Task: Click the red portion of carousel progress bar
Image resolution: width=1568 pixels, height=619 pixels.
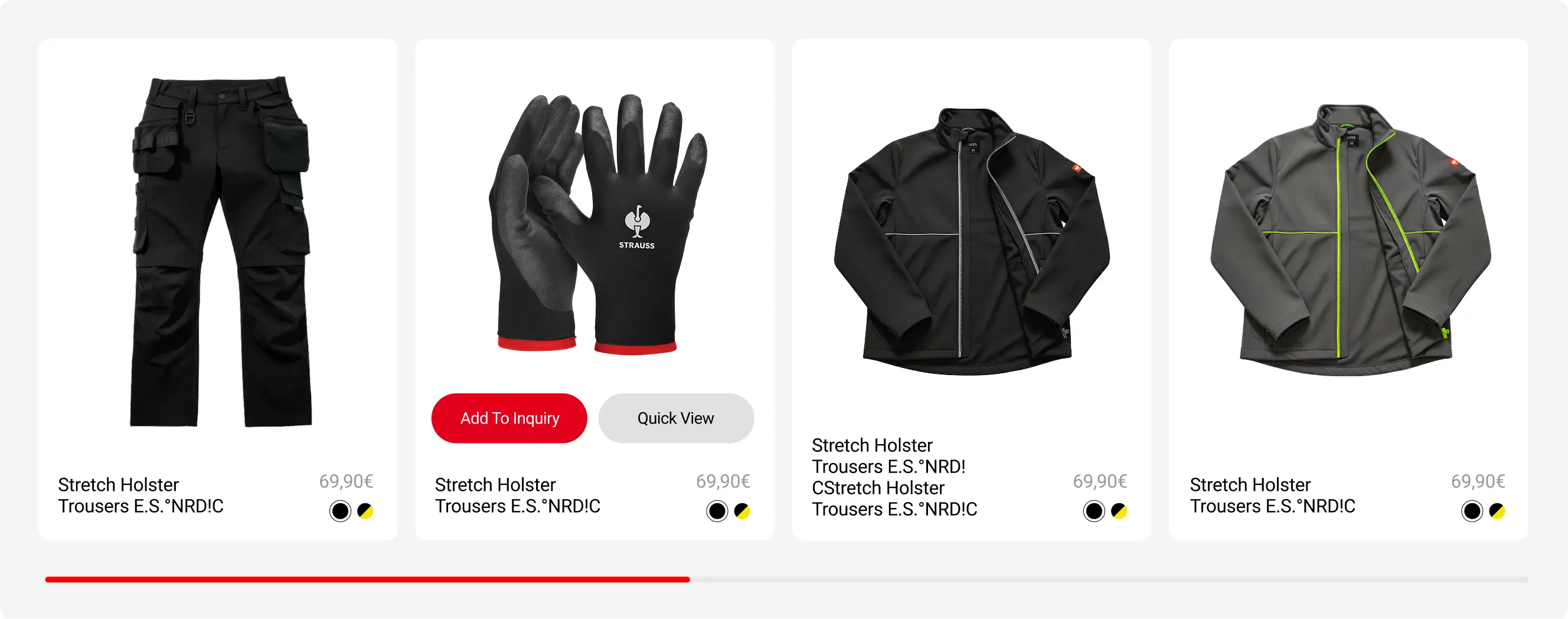Action: [x=367, y=579]
